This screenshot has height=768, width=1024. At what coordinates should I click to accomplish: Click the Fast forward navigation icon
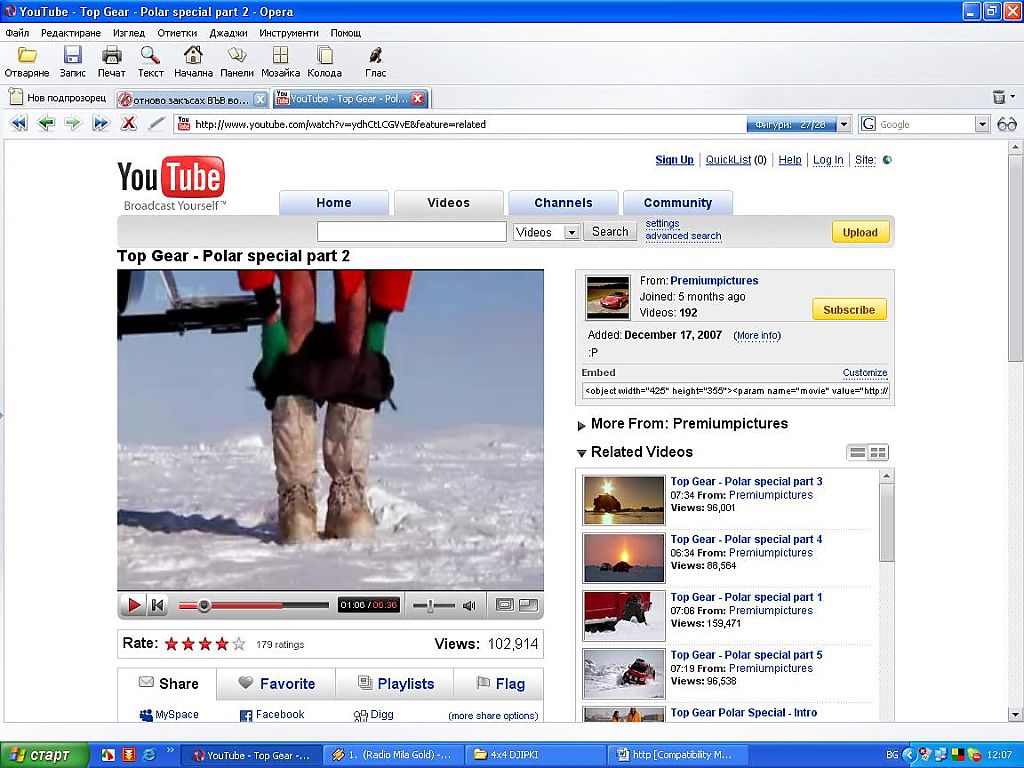click(101, 123)
